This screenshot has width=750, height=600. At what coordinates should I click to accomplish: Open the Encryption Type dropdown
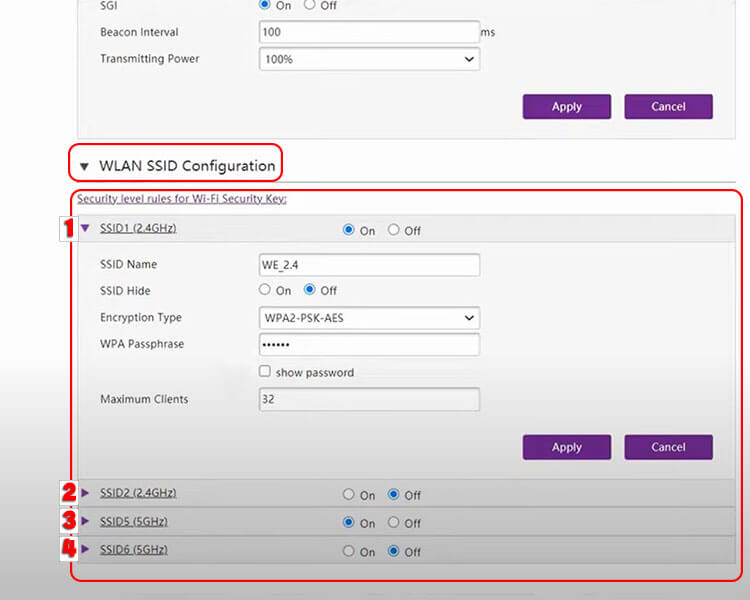[x=369, y=318]
